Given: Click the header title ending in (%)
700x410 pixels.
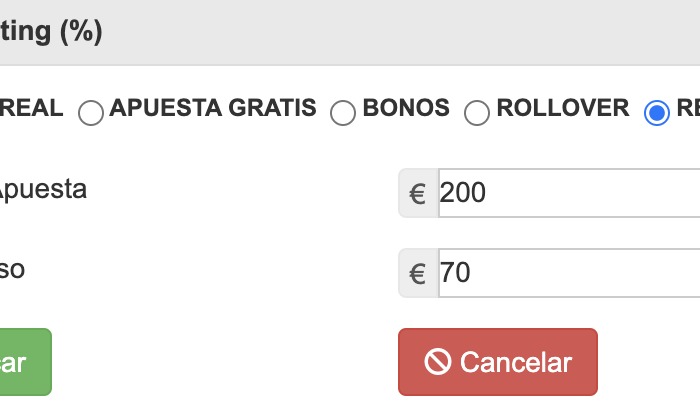Looking at the screenshot, I should click(51, 32).
